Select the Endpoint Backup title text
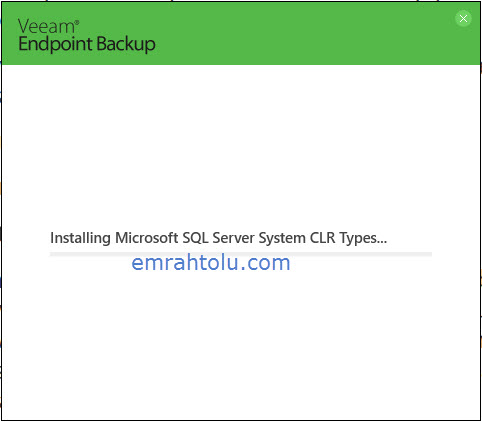Image resolution: width=482 pixels, height=422 pixels. click(x=87, y=45)
